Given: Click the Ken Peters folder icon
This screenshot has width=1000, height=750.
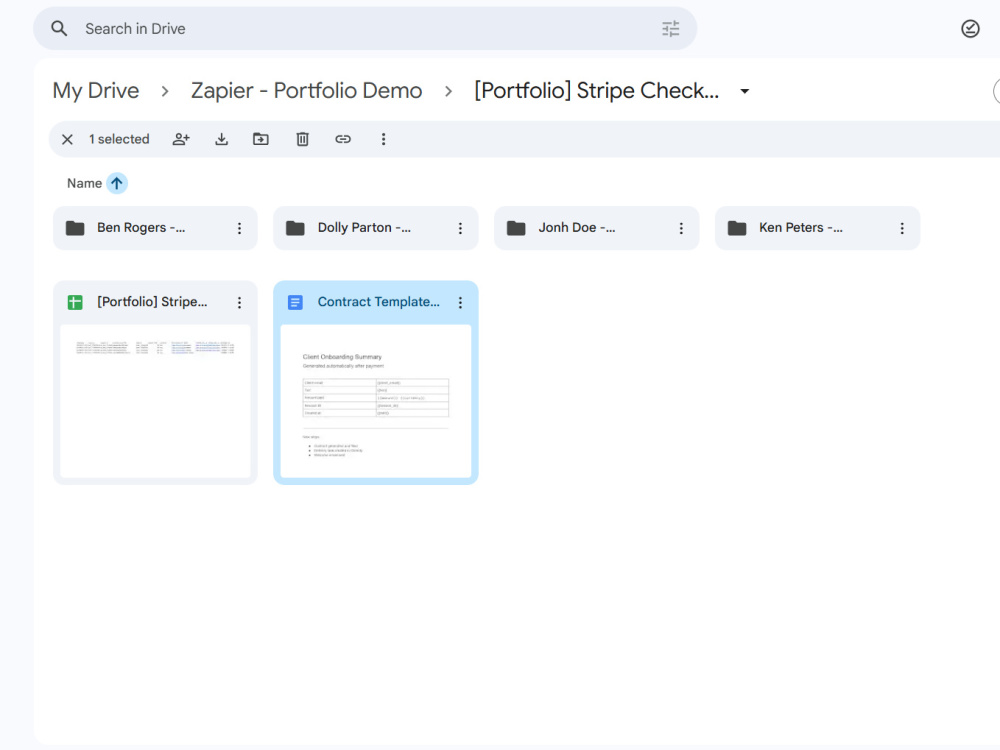Looking at the screenshot, I should [737, 228].
